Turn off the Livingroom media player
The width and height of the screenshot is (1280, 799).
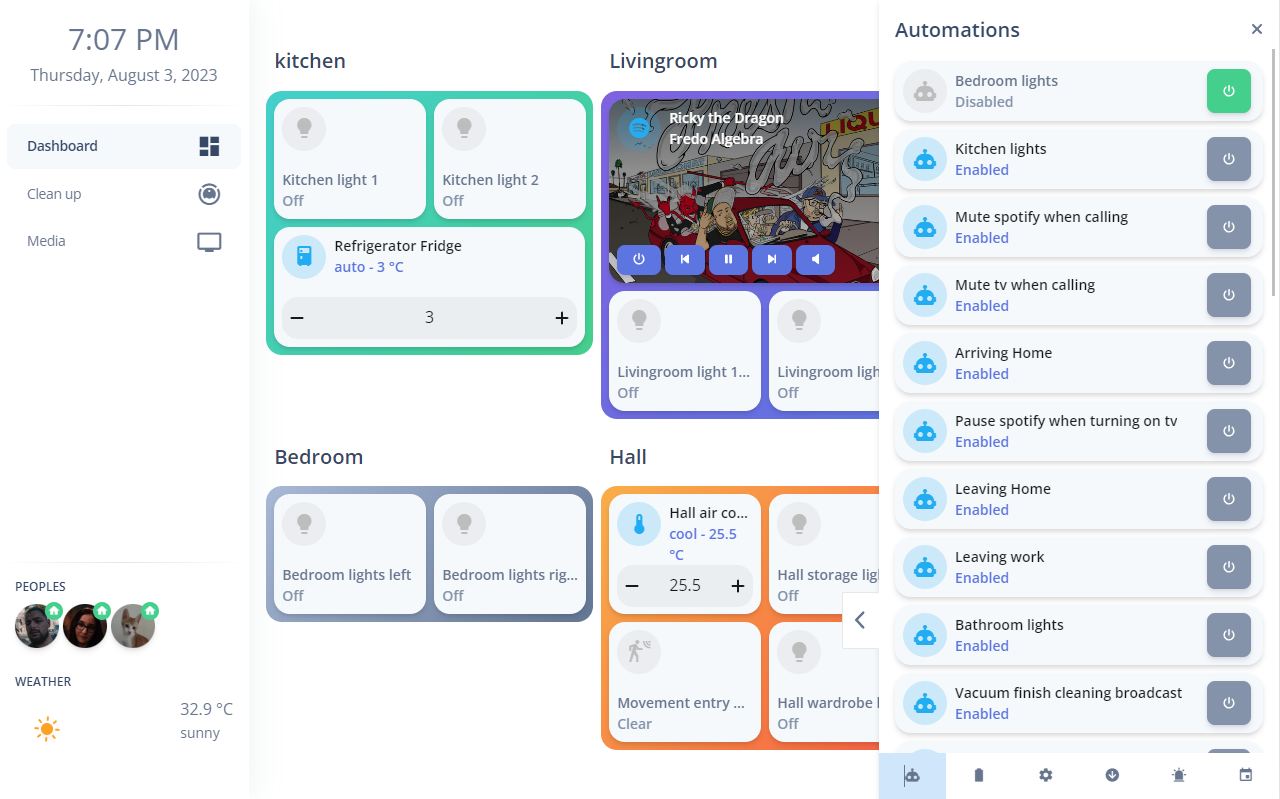pos(639,260)
